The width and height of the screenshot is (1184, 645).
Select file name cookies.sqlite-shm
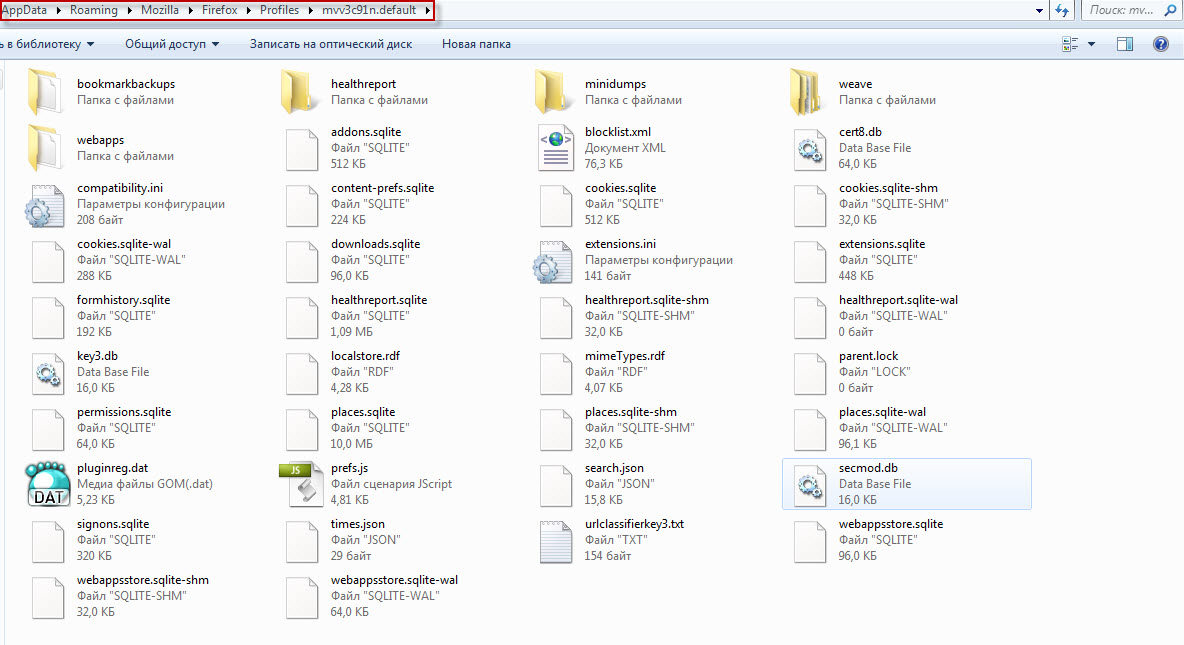pos(888,188)
